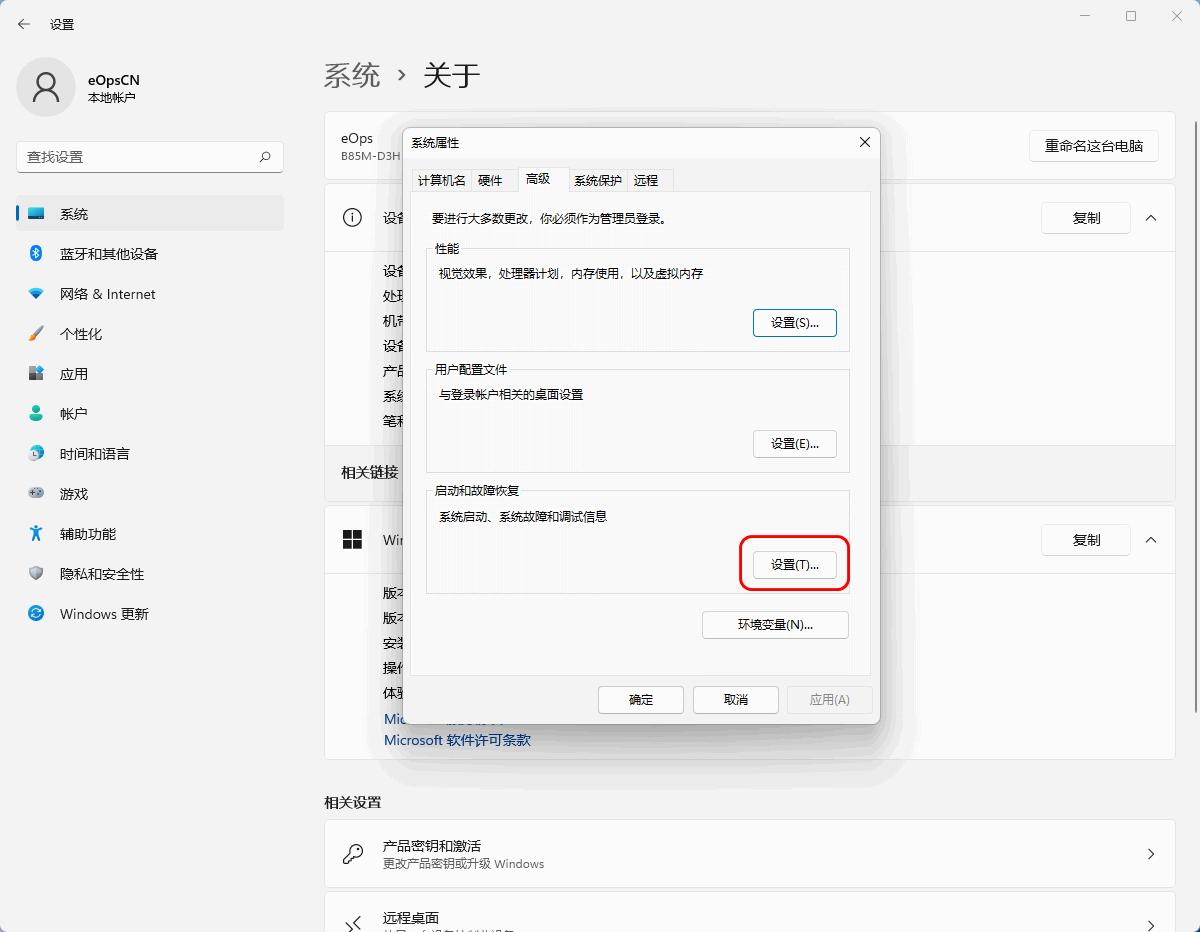Open Personalization settings from sidebar
The image size is (1200, 932).
click(38, 334)
